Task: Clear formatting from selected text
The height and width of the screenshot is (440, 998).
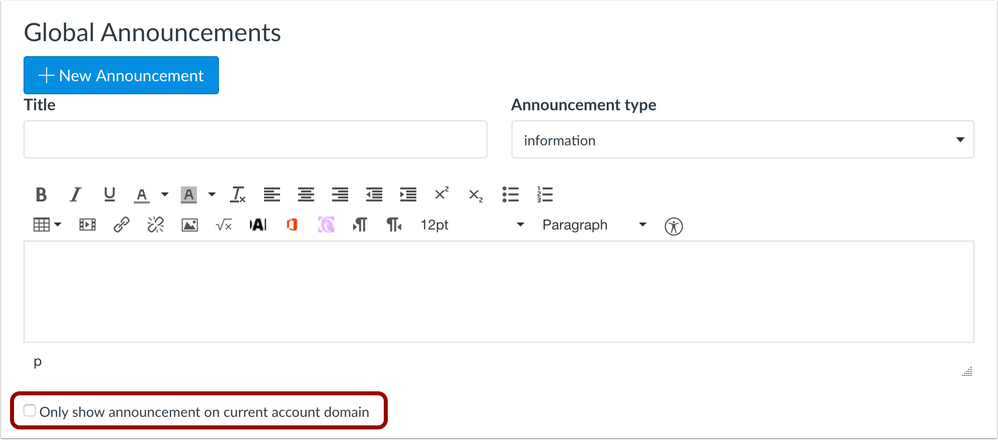Action: (x=238, y=194)
